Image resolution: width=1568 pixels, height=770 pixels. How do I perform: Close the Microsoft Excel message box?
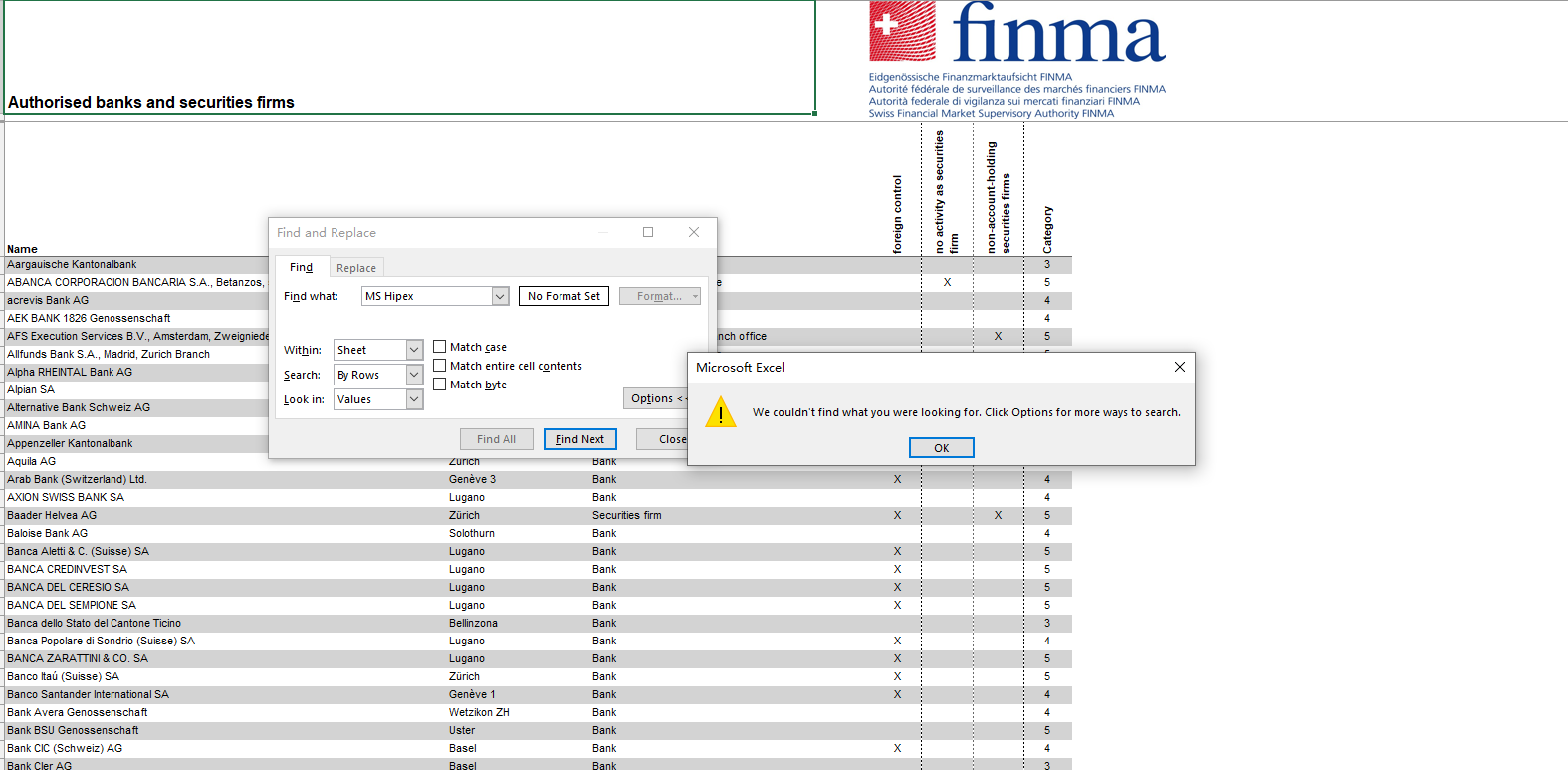point(1179,367)
